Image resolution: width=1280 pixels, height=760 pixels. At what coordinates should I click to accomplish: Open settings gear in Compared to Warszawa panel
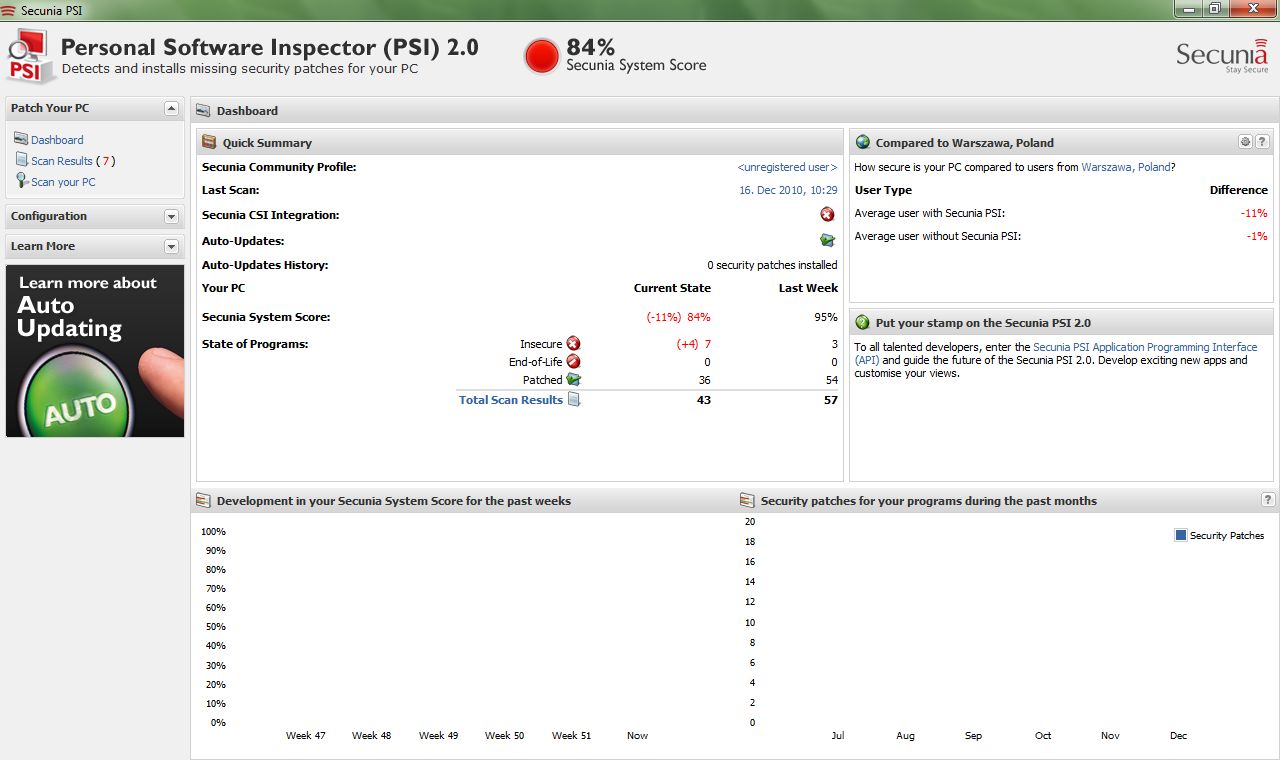pyautogui.click(x=1245, y=142)
